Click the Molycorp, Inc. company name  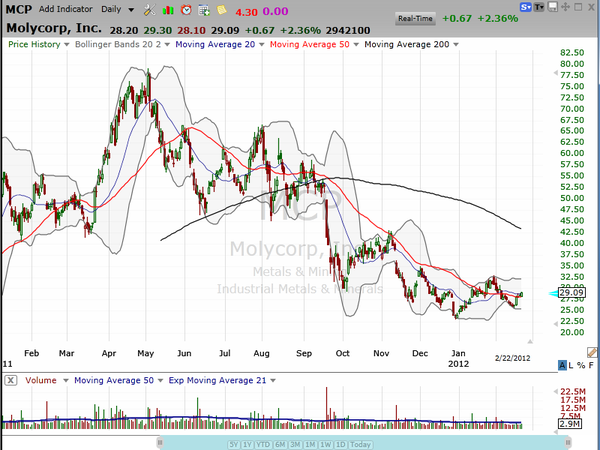(54, 28)
